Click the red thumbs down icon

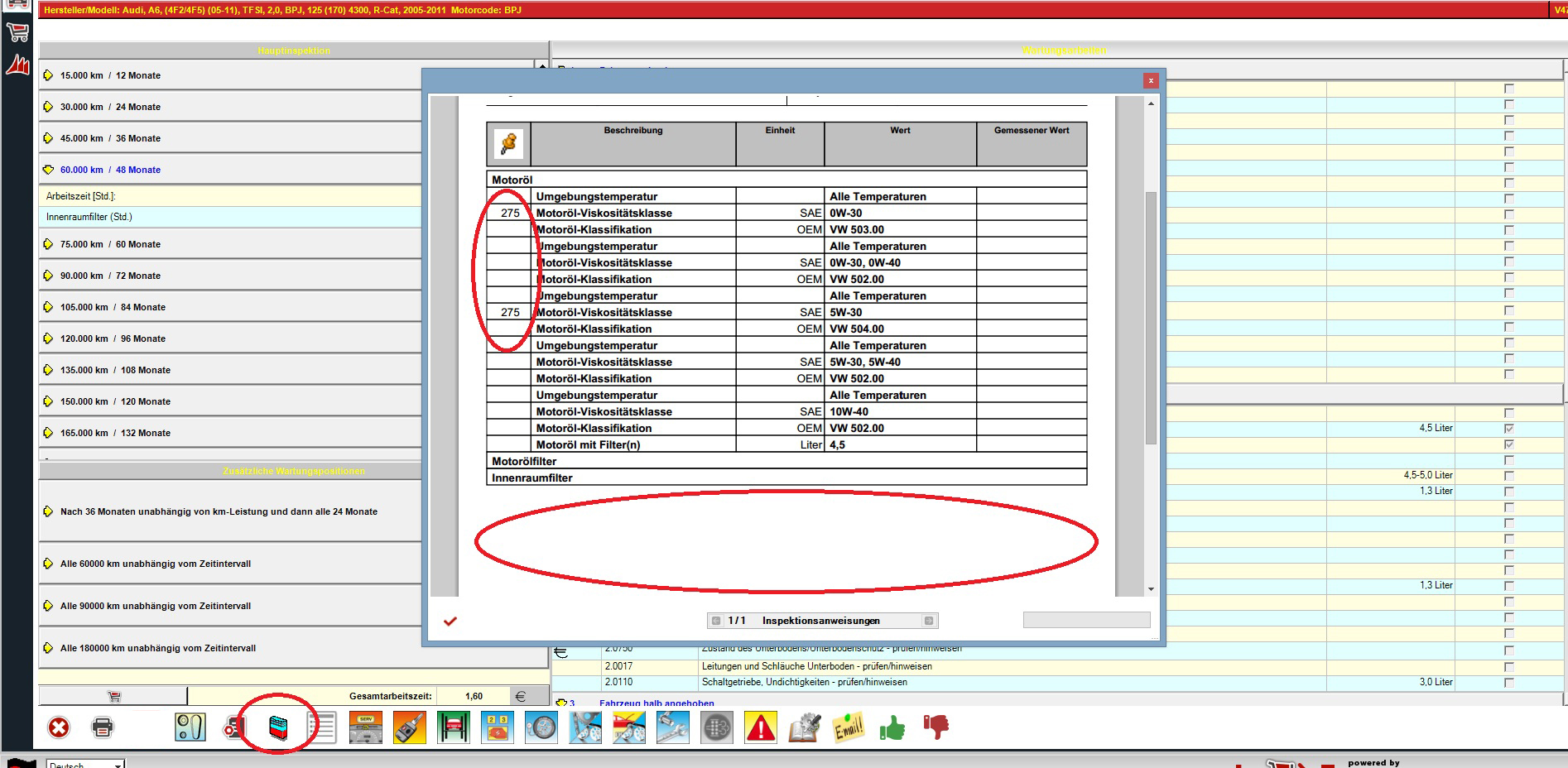[936, 727]
